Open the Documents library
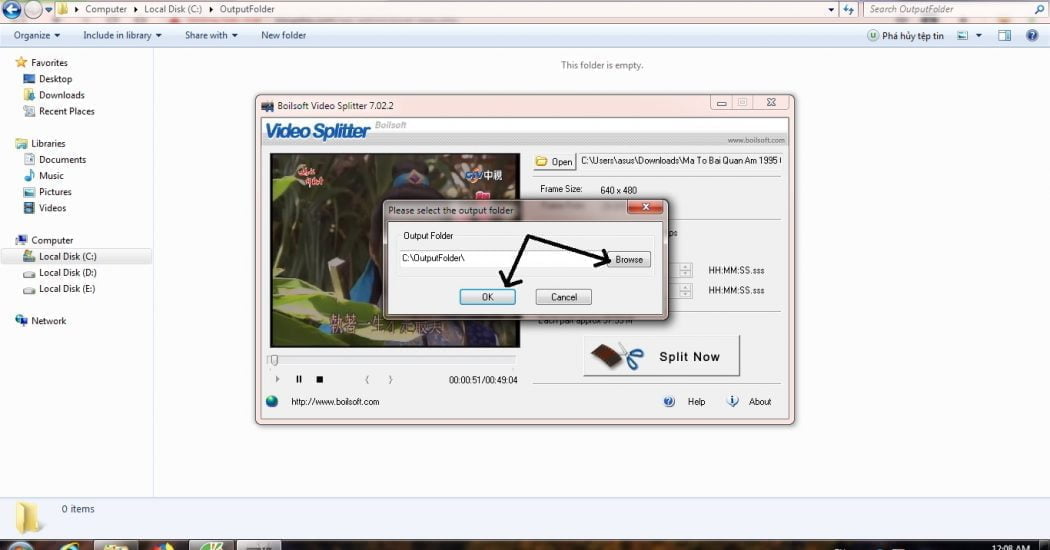This screenshot has height=550, width=1050. tap(62, 159)
